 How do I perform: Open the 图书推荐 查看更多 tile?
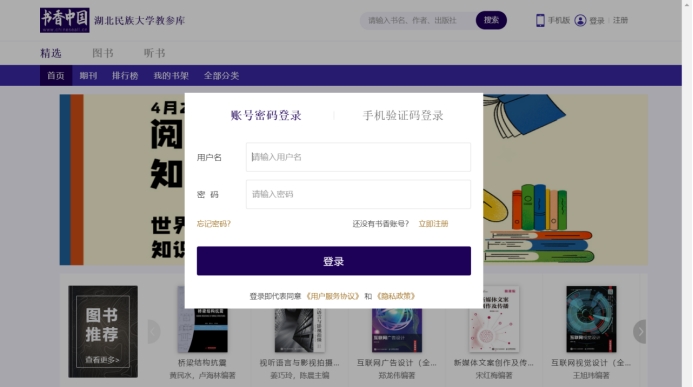[103, 331]
